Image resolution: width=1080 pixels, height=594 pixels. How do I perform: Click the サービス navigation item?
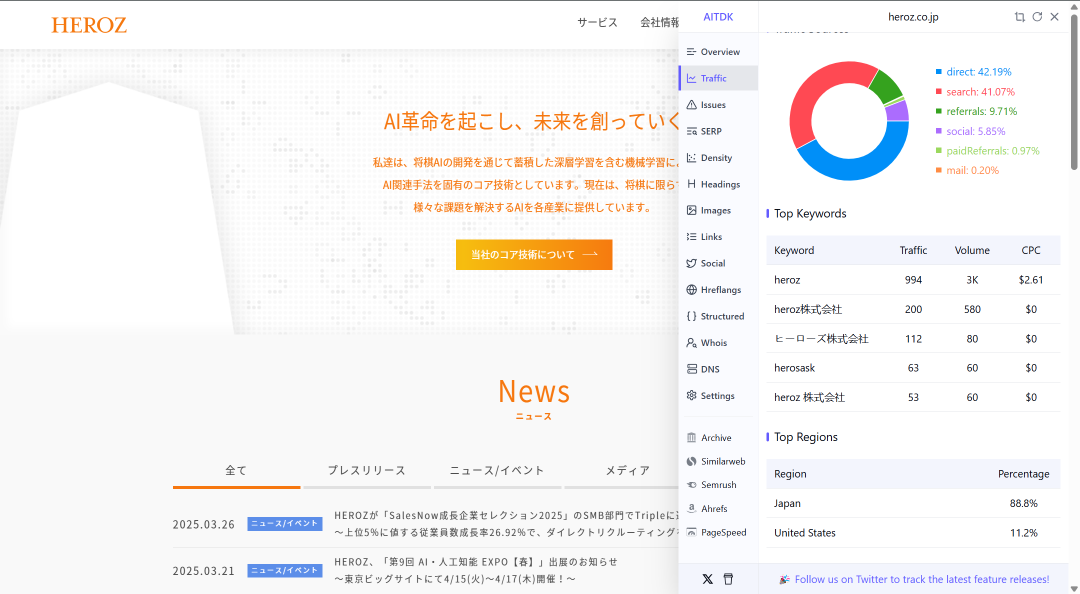click(597, 23)
